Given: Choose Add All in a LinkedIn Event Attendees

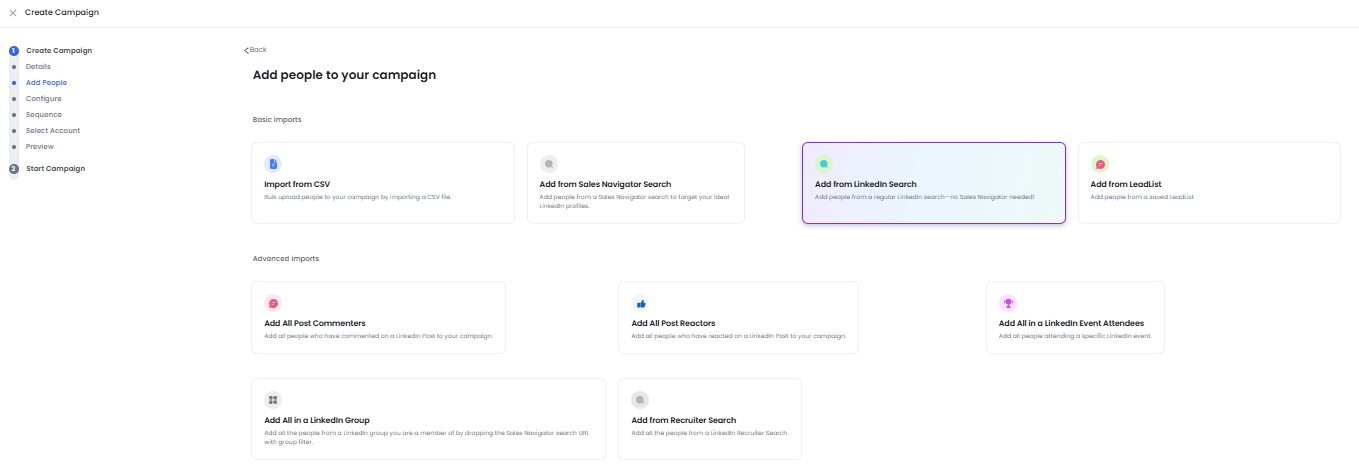Looking at the screenshot, I should coord(1075,317).
